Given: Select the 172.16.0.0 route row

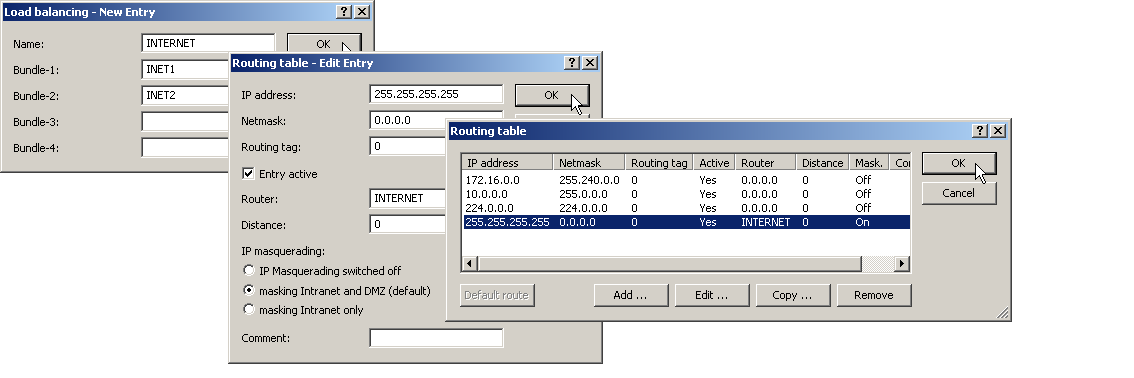Looking at the screenshot, I should click(x=686, y=180).
